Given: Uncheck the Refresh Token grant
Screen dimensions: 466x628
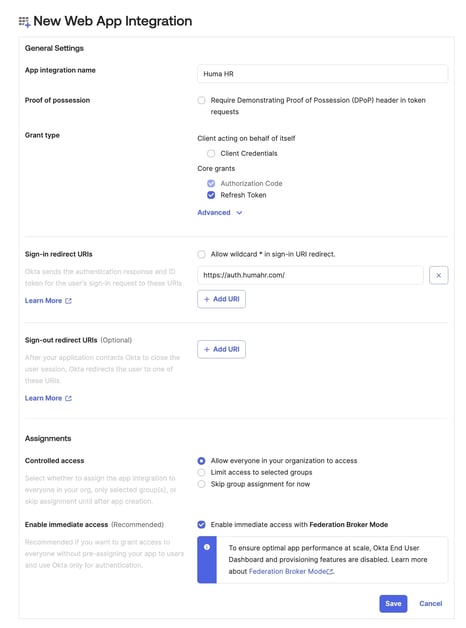Looking at the screenshot, I should [211, 195].
